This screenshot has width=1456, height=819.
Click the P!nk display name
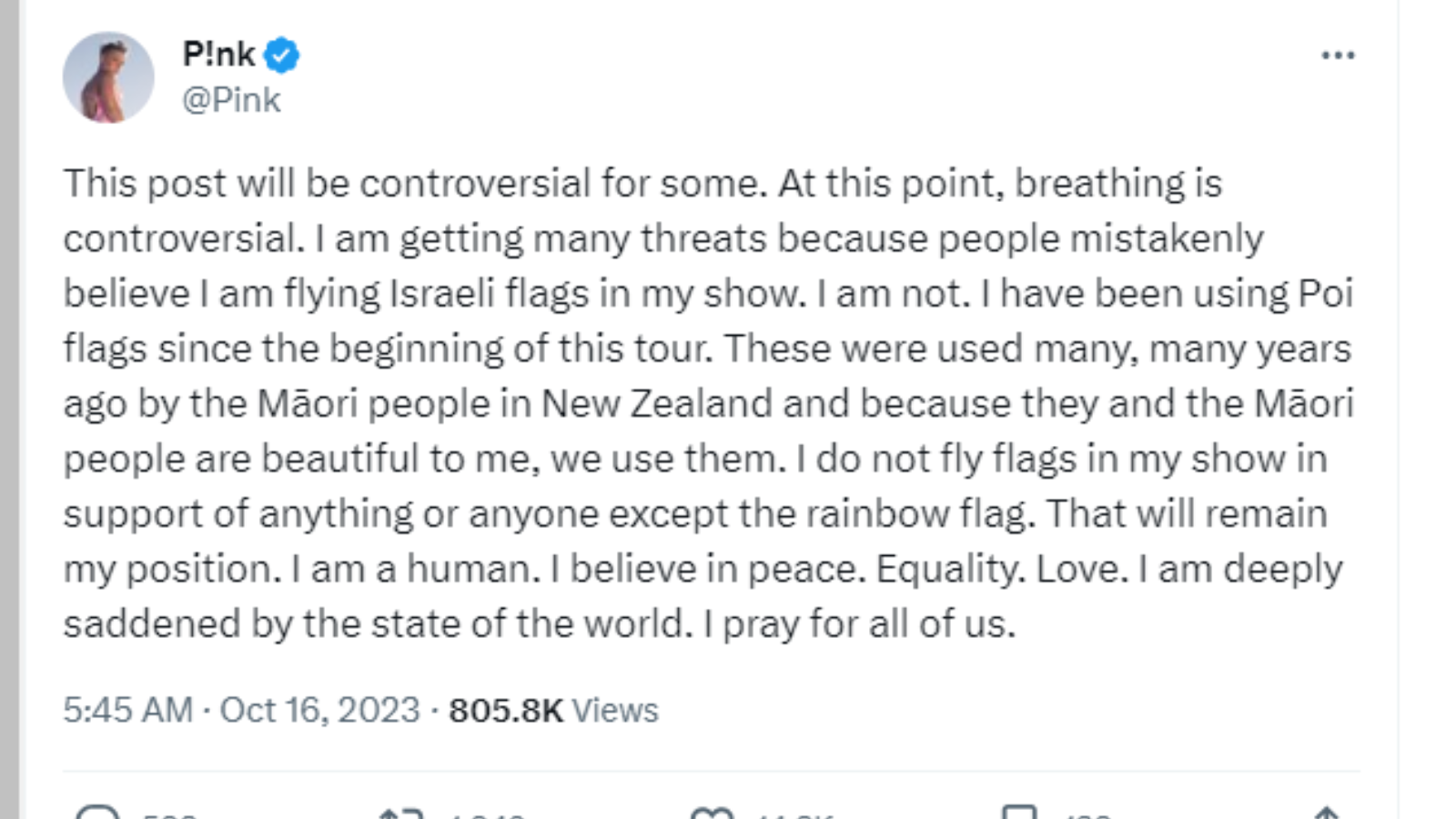[x=219, y=55]
